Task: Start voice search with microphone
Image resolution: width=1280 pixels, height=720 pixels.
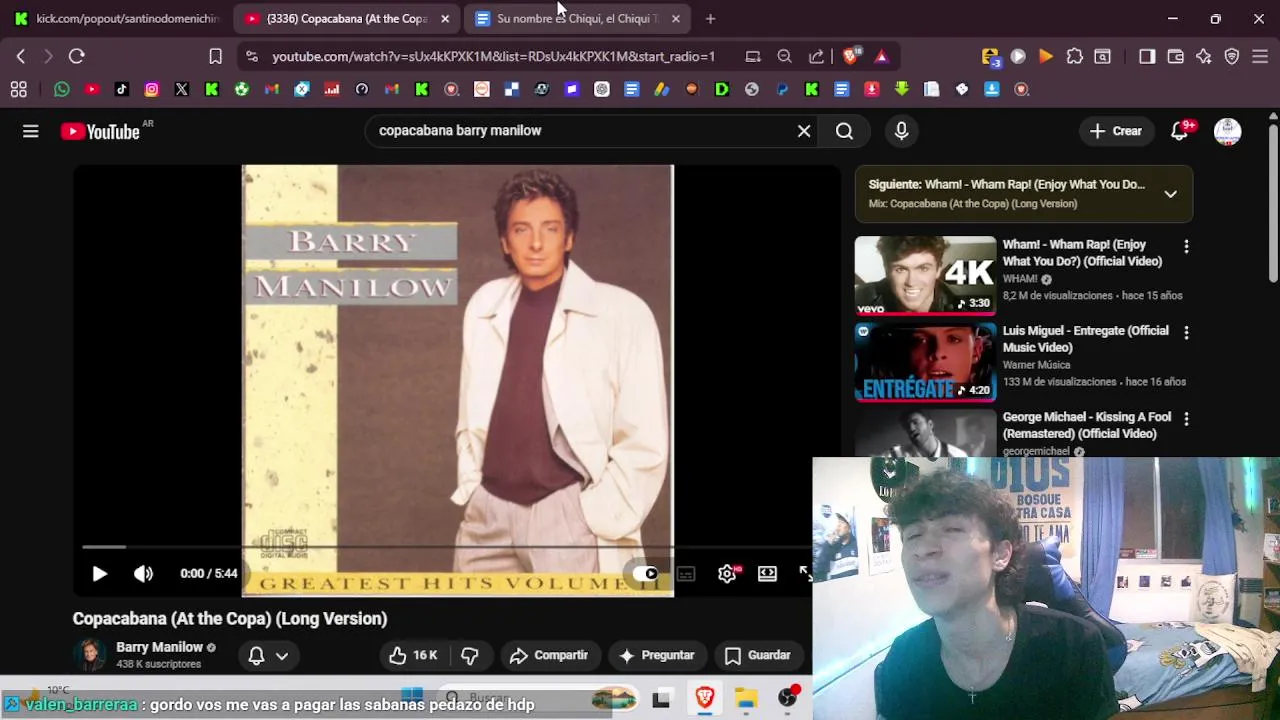Action: pyautogui.click(x=901, y=131)
